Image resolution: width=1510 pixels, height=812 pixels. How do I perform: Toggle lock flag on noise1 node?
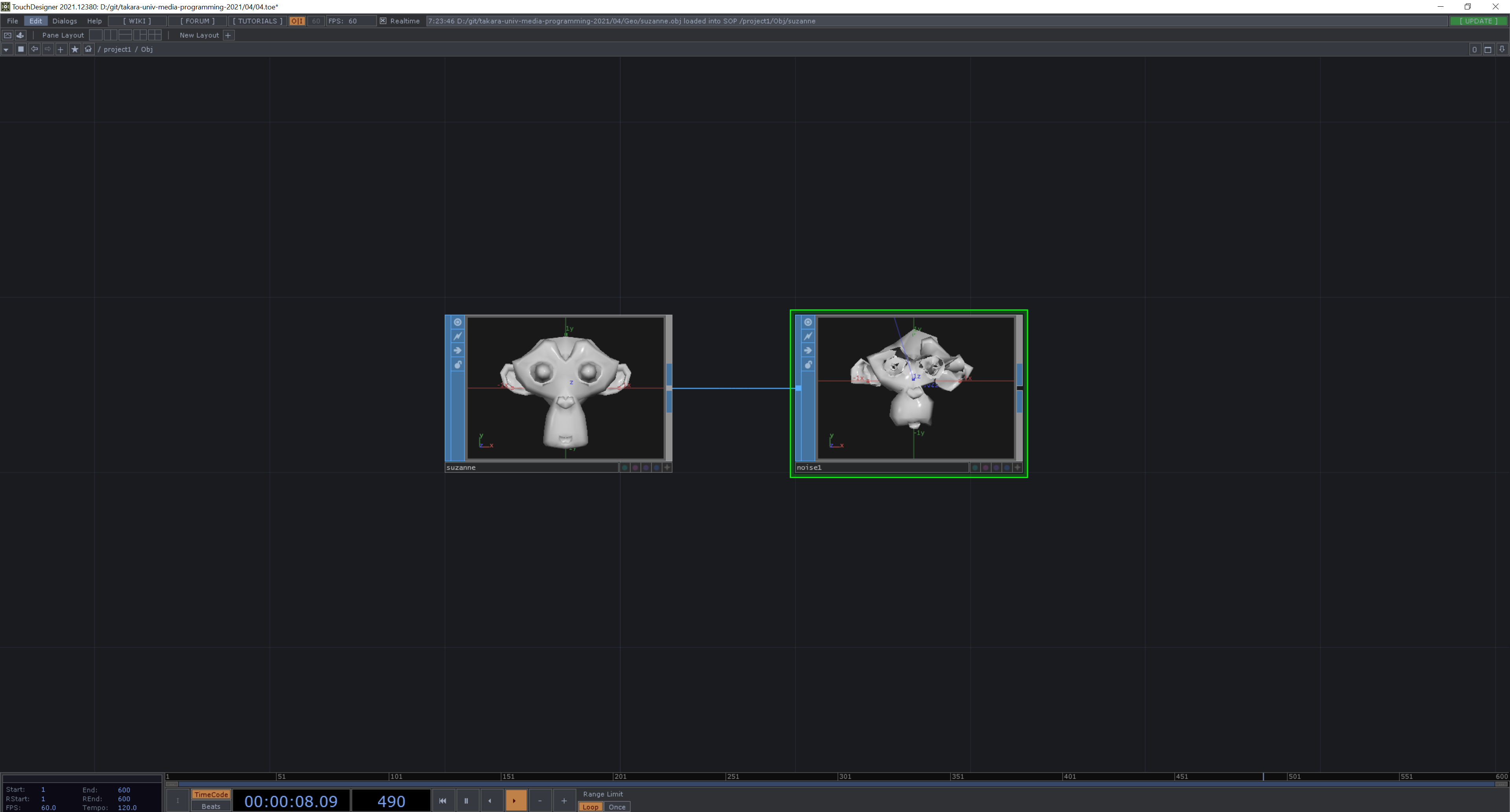pyautogui.click(x=808, y=364)
